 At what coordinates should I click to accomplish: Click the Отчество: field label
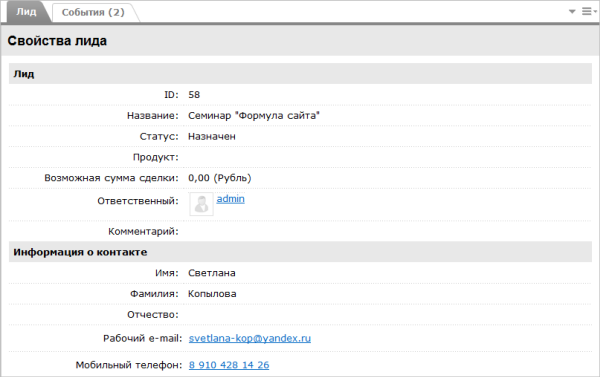(153, 315)
